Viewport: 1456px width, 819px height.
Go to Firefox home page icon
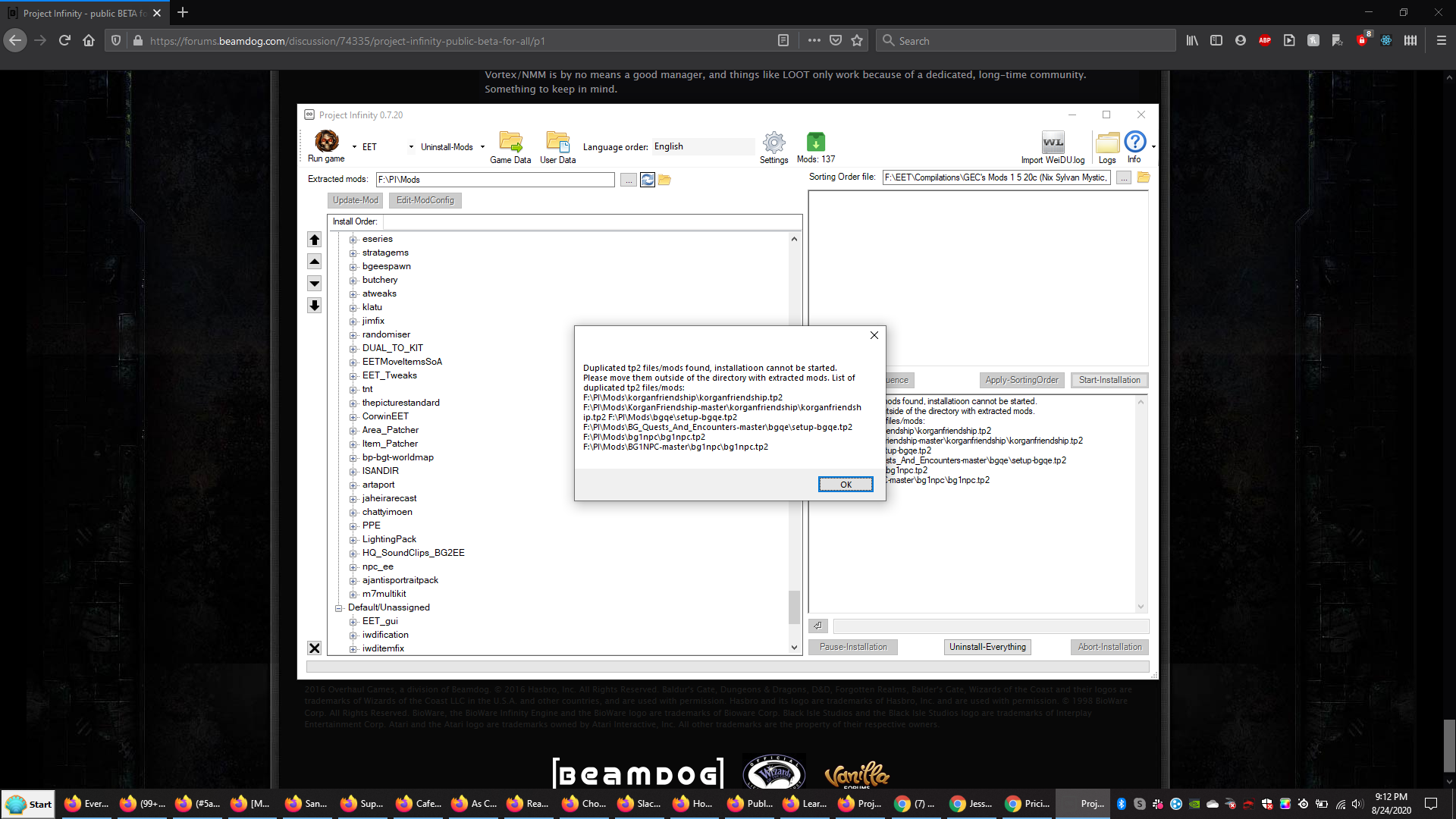[x=89, y=41]
